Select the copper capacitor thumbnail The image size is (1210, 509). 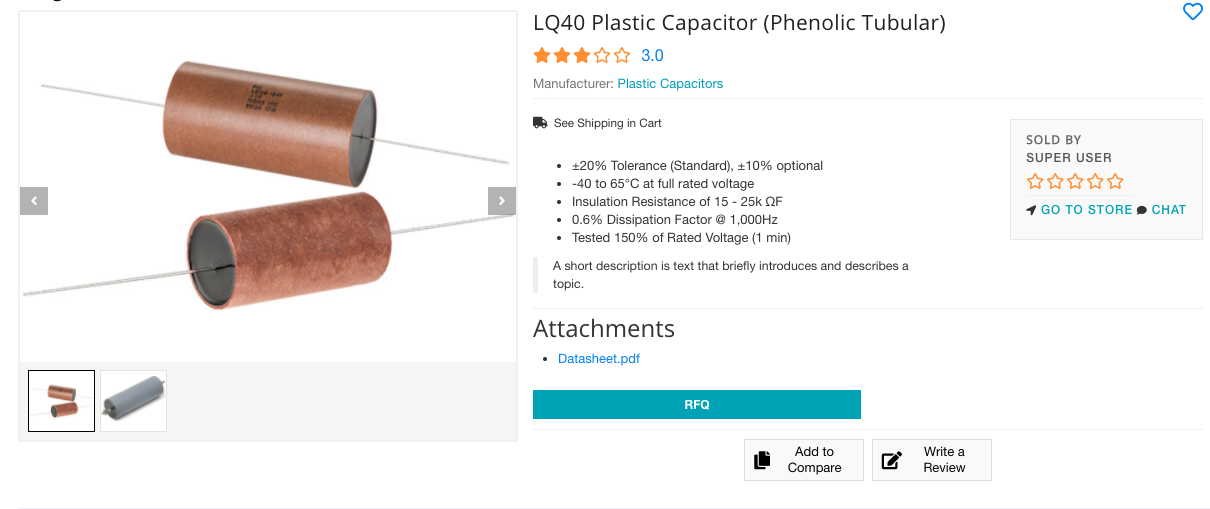62,401
